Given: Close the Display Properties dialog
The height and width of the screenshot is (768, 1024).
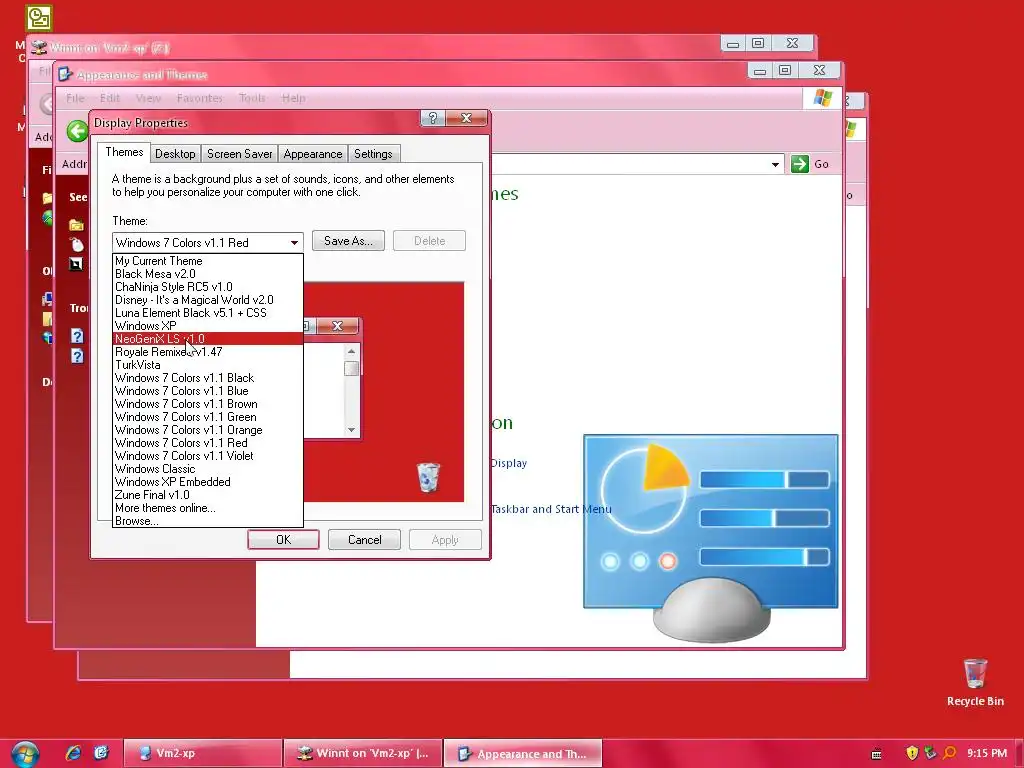Looking at the screenshot, I should pyautogui.click(x=466, y=118).
